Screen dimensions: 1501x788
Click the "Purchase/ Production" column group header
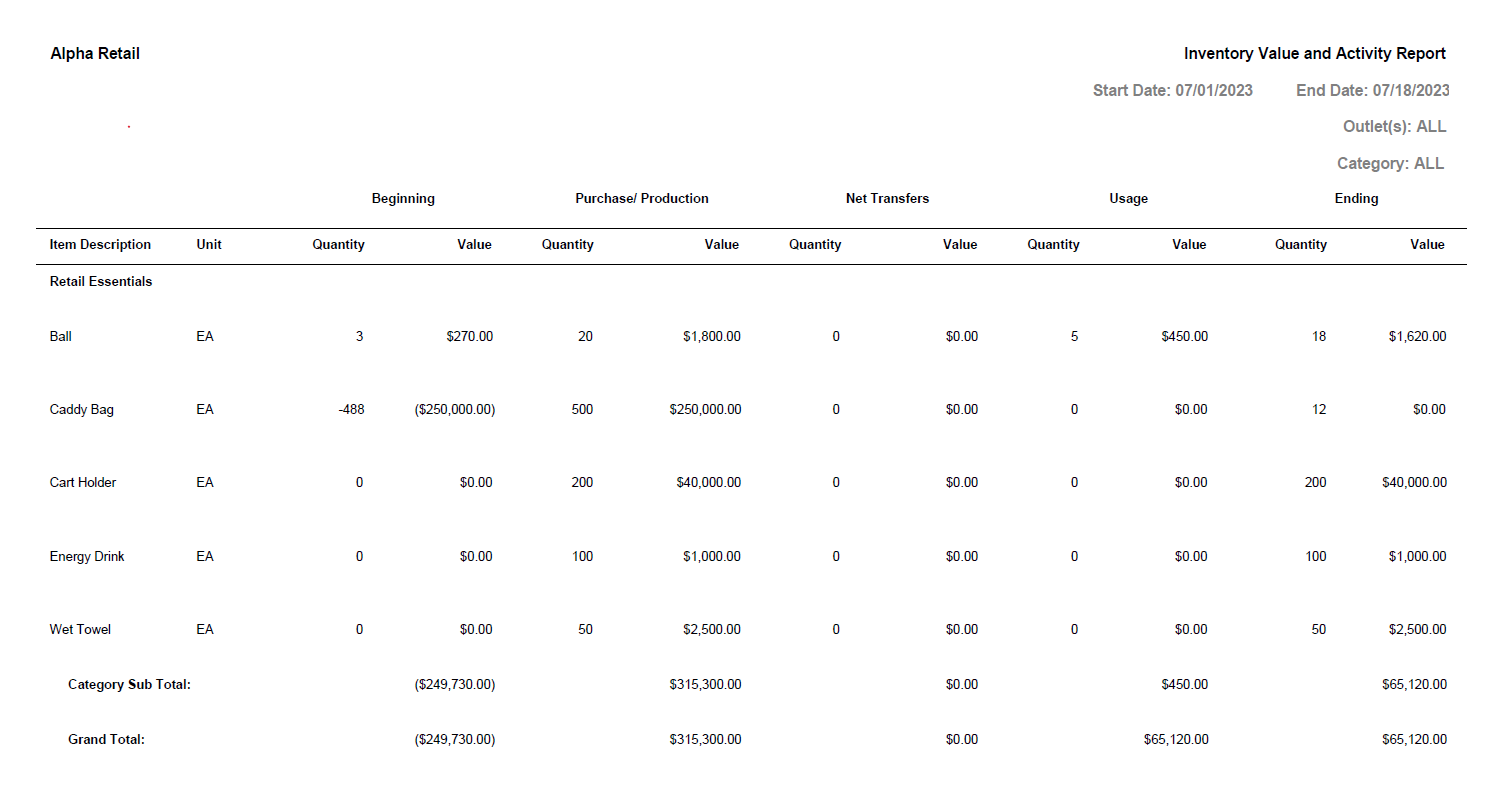tap(642, 199)
